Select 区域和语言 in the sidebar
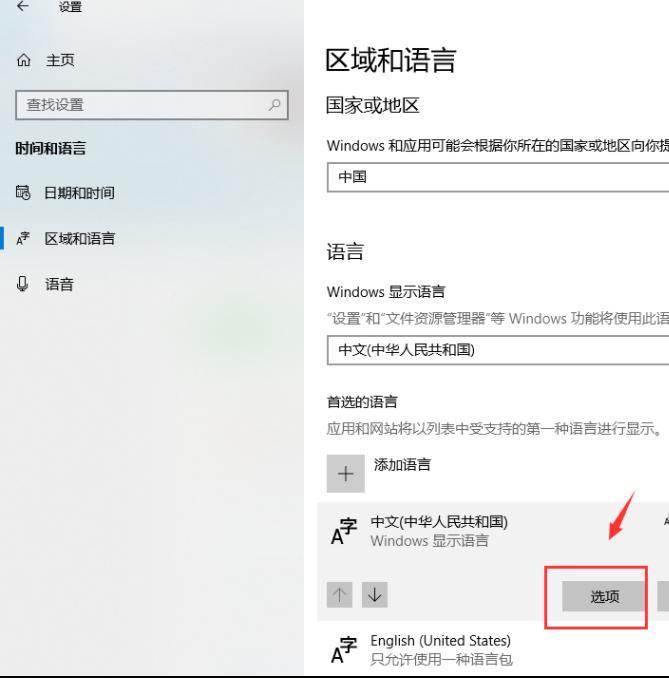The width and height of the screenshot is (669, 678). pos(80,239)
